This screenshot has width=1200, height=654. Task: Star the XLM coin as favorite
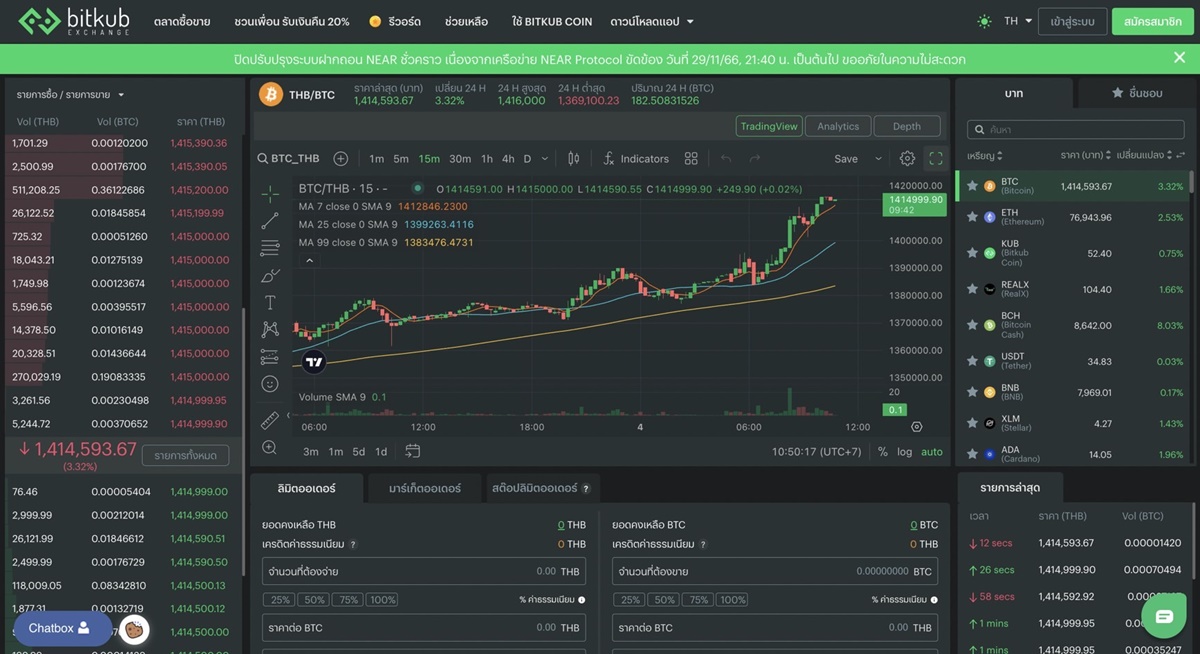coord(972,423)
